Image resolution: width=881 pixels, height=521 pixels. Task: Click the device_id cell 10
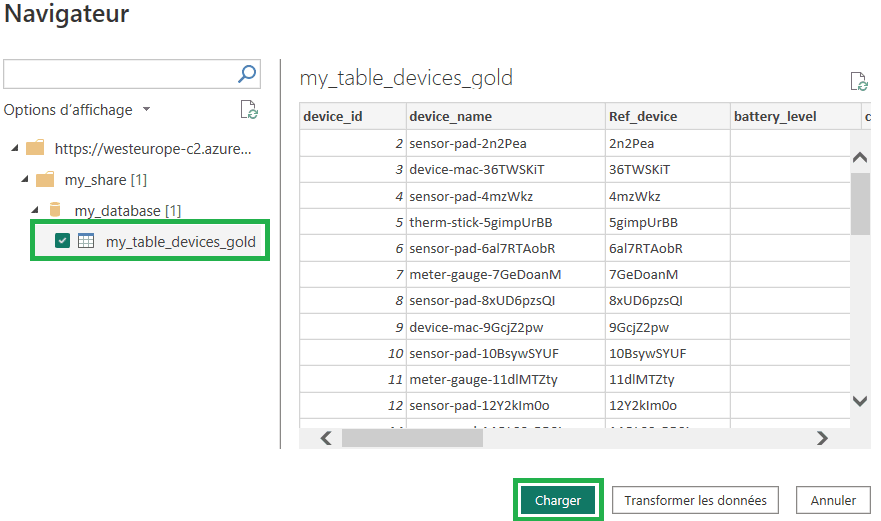coord(353,353)
